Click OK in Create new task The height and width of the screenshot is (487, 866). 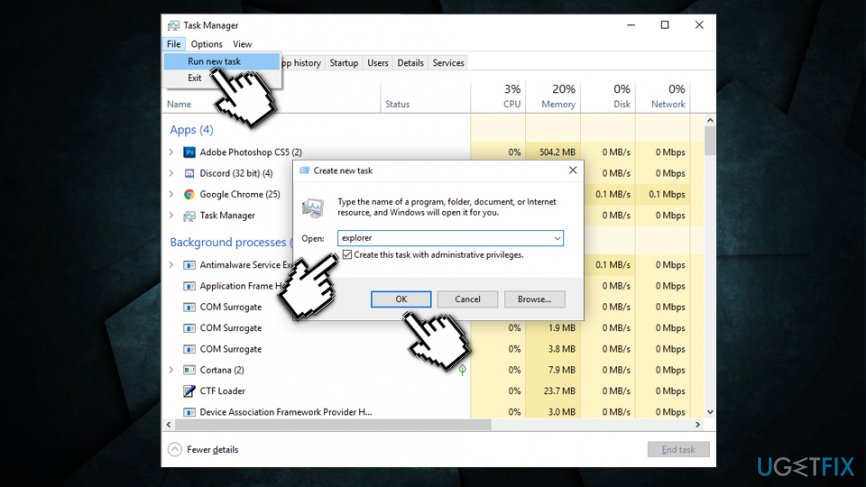point(401,299)
